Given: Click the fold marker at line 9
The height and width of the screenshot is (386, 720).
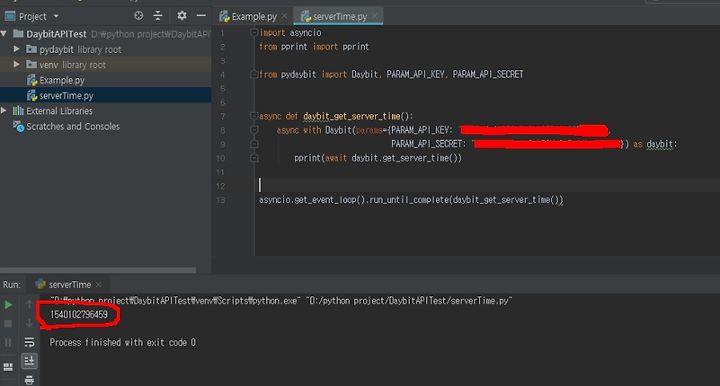Looking at the screenshot, I should [x=254, y=144].
